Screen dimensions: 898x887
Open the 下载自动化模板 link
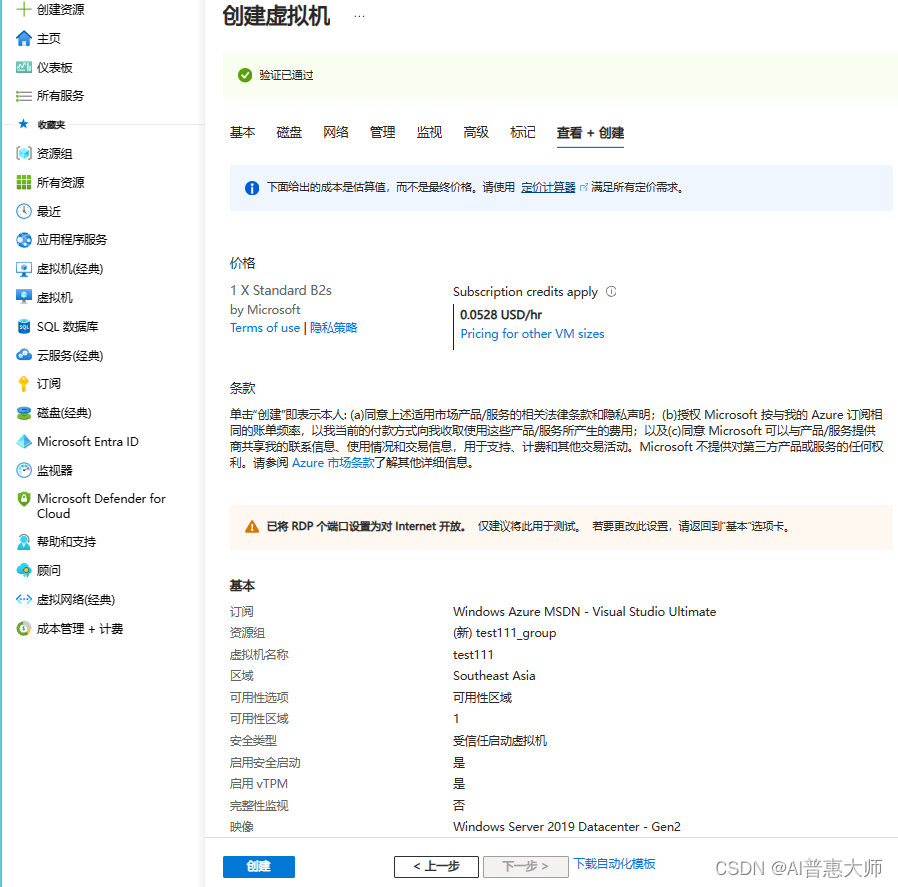615,864
